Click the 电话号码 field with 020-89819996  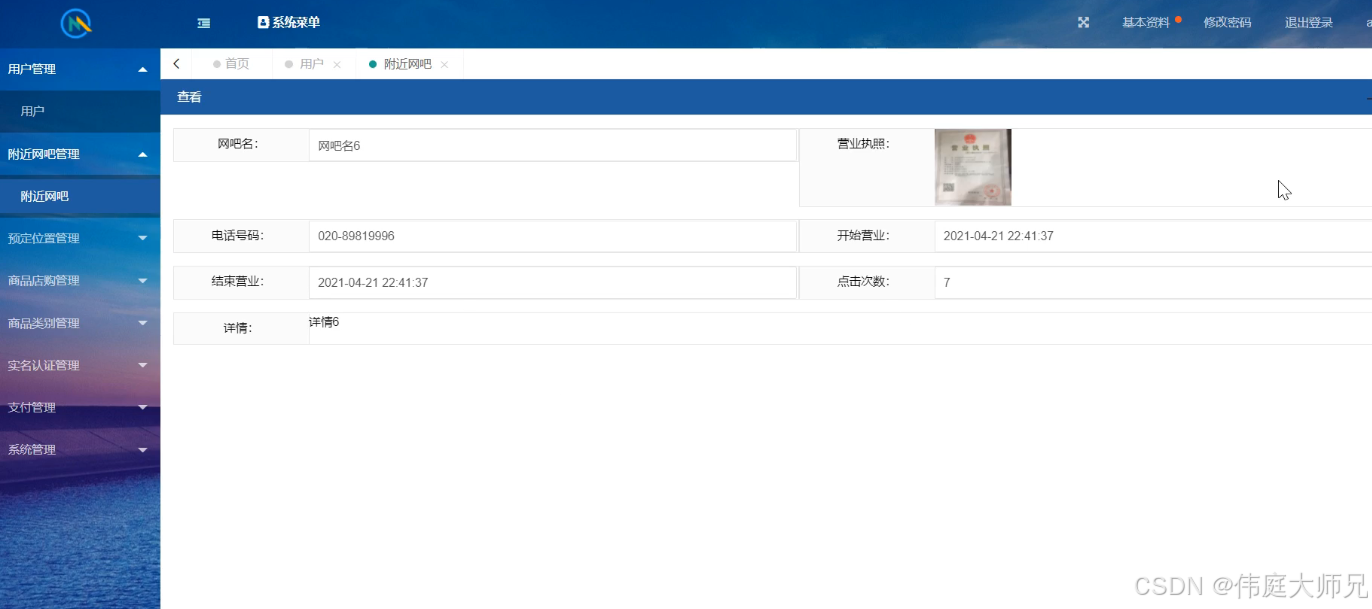(x=553, y=236)
